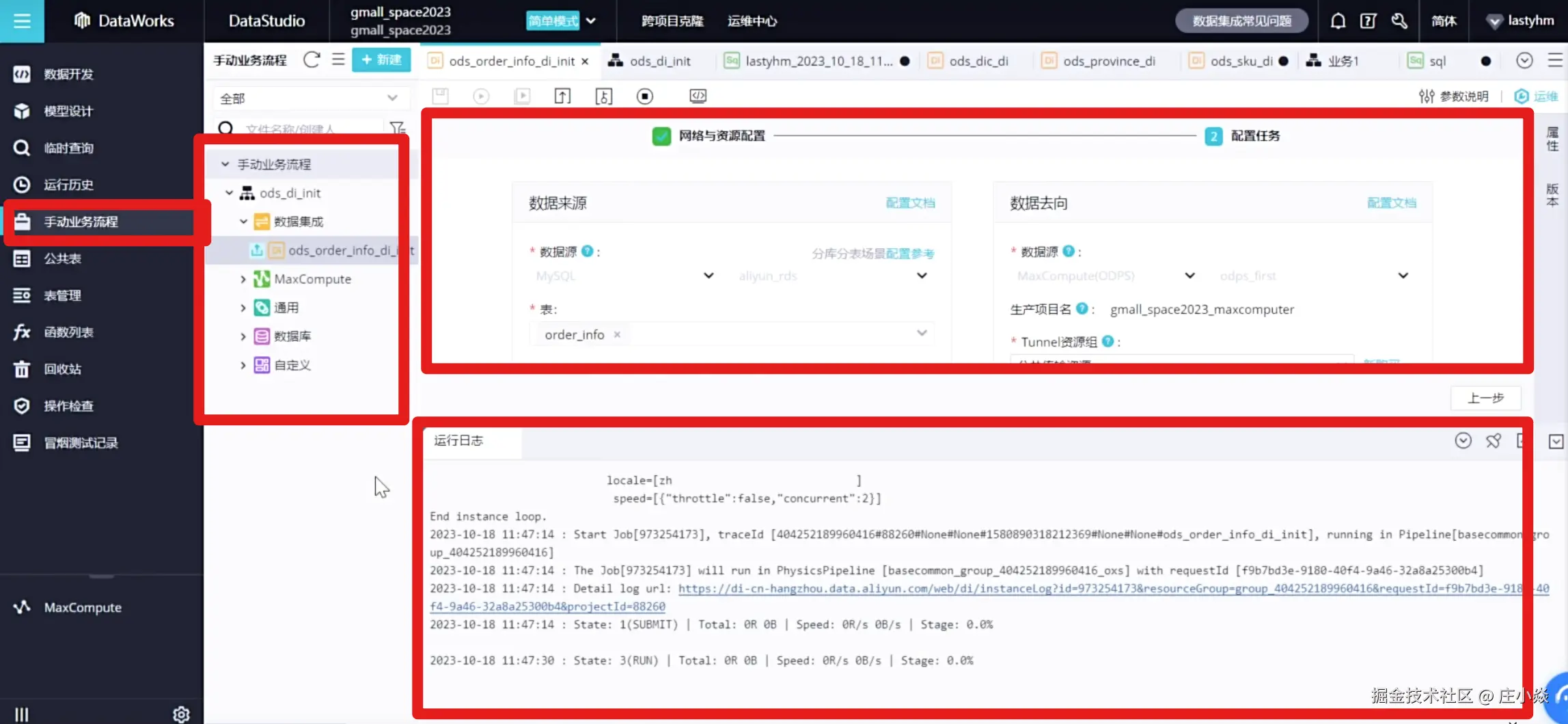
Task: Click the lock-edit icon in toolbar
Action: pos(604,96)
